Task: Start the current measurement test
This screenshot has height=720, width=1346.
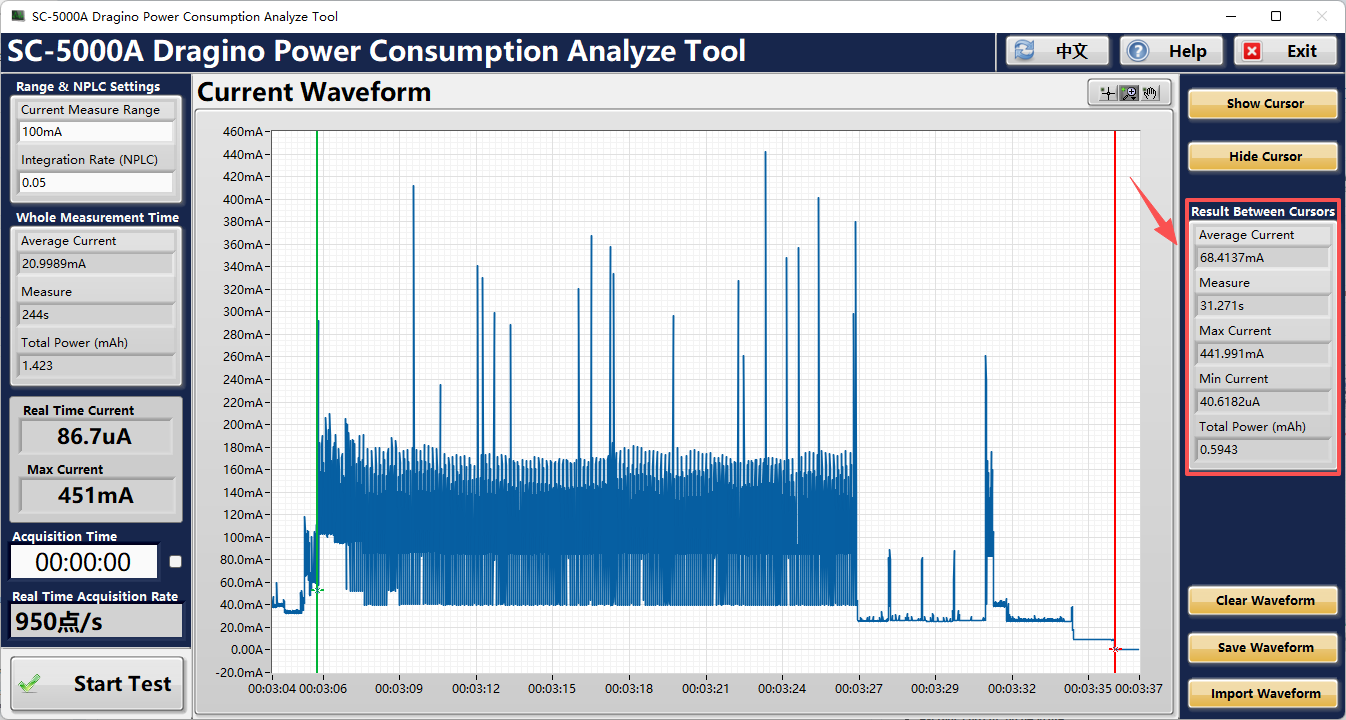Action: pyautogui.click(x=98, y=684)
